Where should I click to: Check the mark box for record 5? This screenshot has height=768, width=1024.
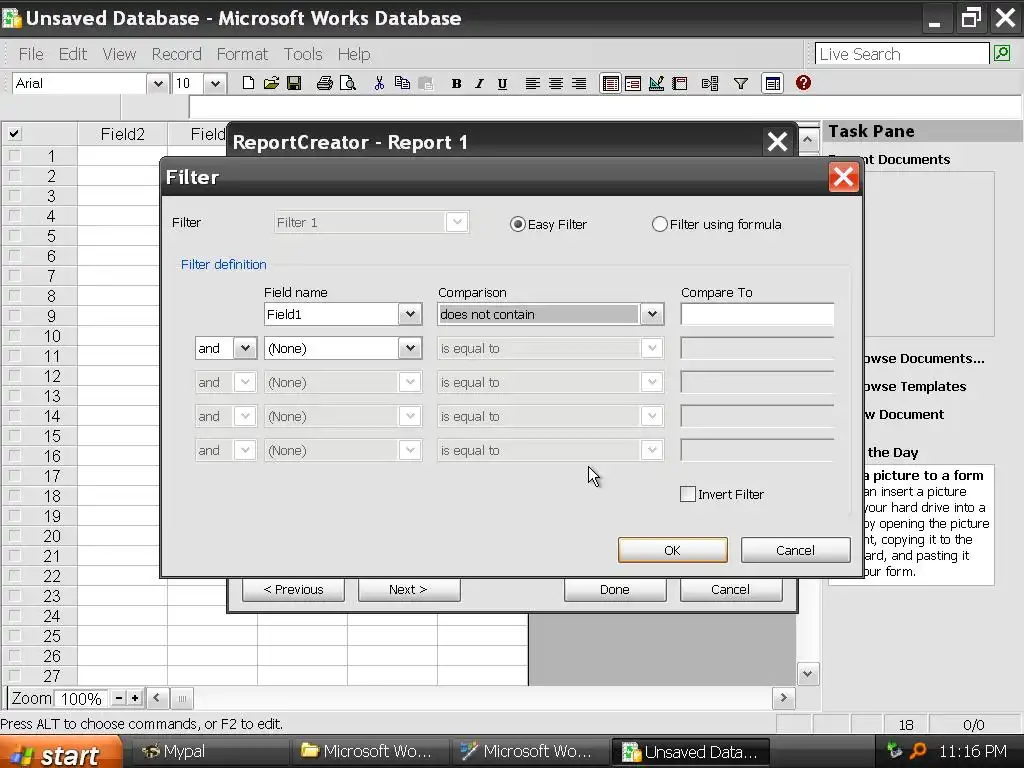coord(14,236)
